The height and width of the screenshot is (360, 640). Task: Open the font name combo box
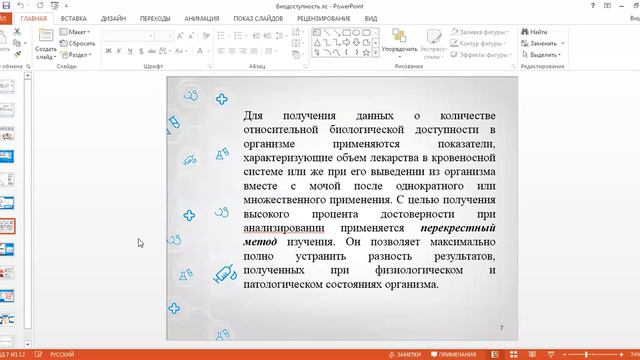[x=128, y=36]
